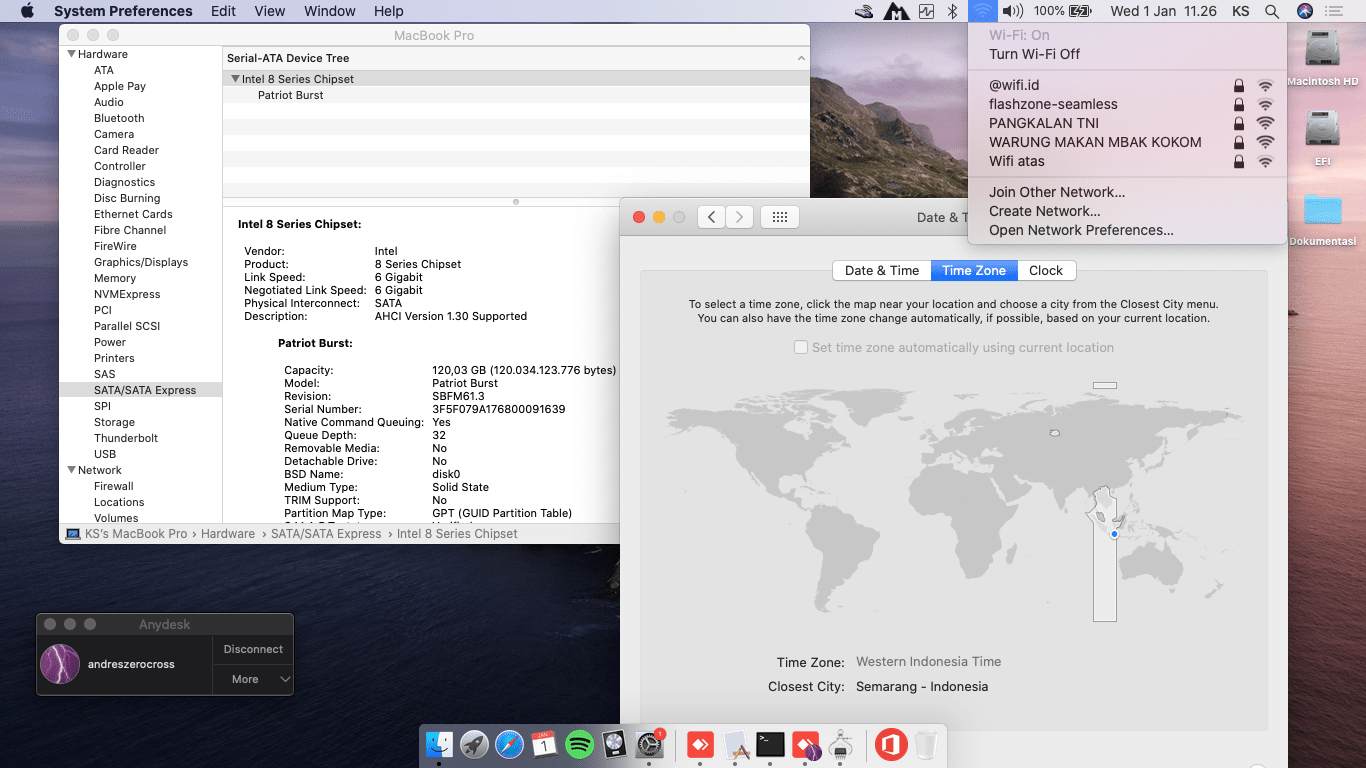Go back in System Preferences toolbar
The width and height of the screenshot is (1366, 768).
tap(711, 217)
